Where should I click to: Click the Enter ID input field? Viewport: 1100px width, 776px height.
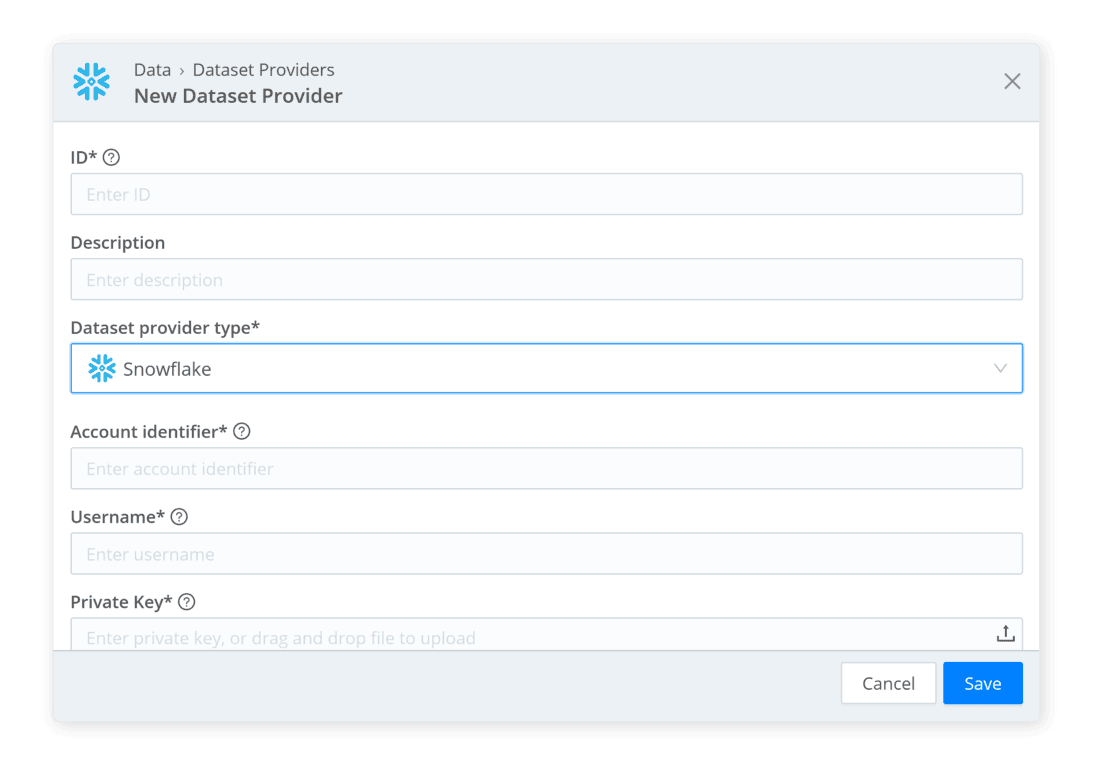point(547,193)
